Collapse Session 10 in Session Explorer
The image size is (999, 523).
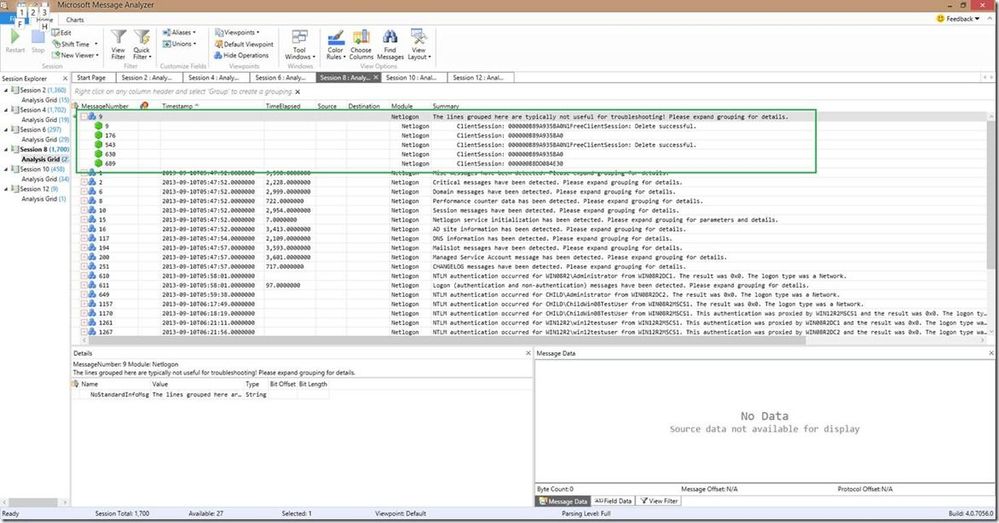[x=6, y=169]
